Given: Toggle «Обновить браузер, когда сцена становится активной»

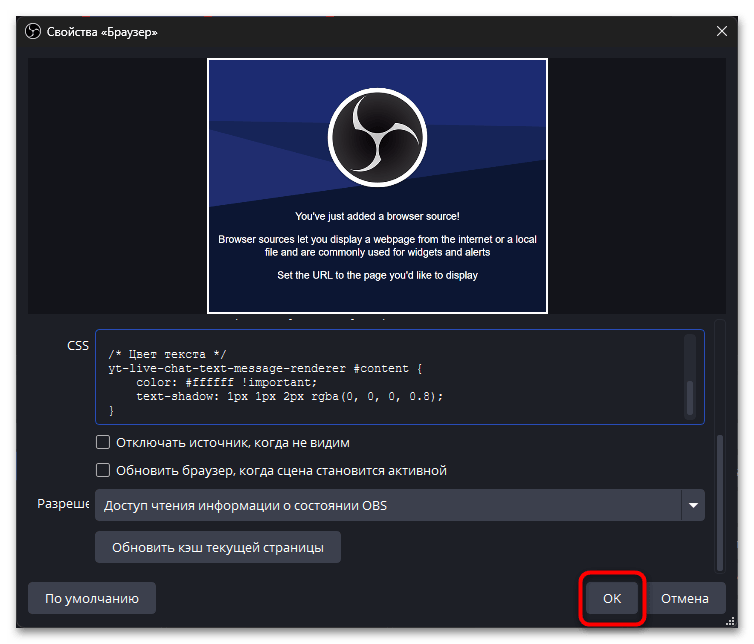Looking at the screenshot, I should point(103,470).
